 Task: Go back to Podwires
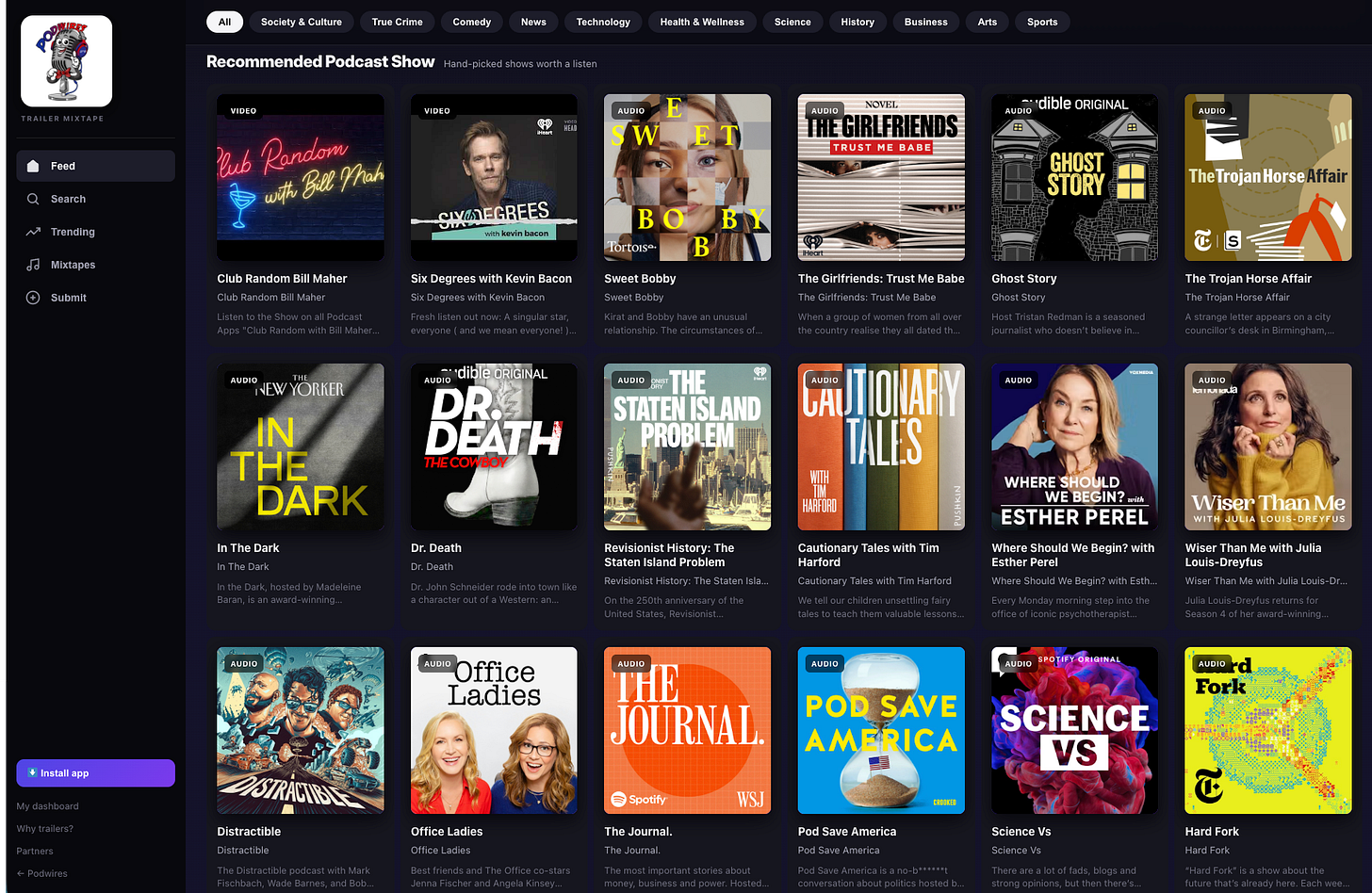[x=41, y=874]
